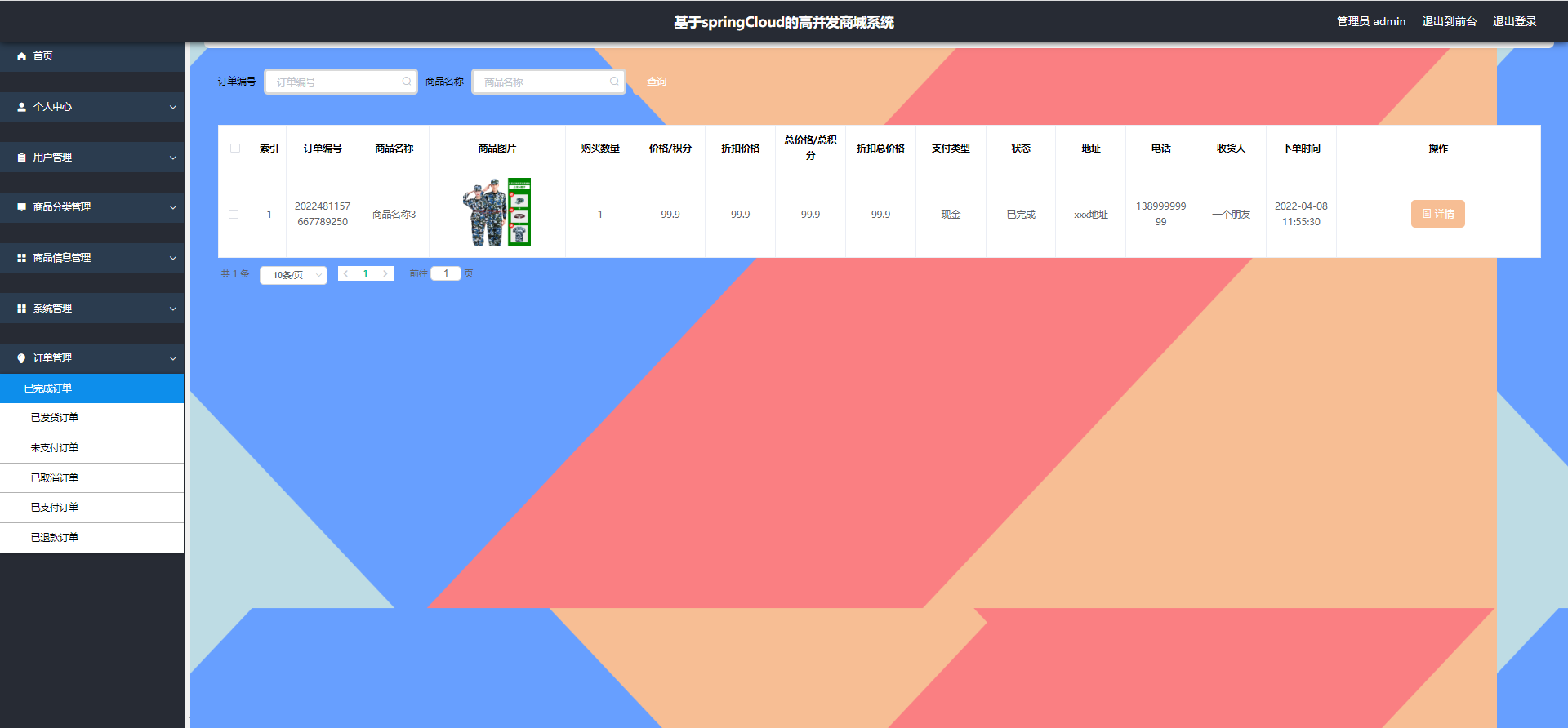The width and height of the screenshot is (1568, 728).
Task: Click search icon in 订单编号 field
Action: click(x=407, y=82)
